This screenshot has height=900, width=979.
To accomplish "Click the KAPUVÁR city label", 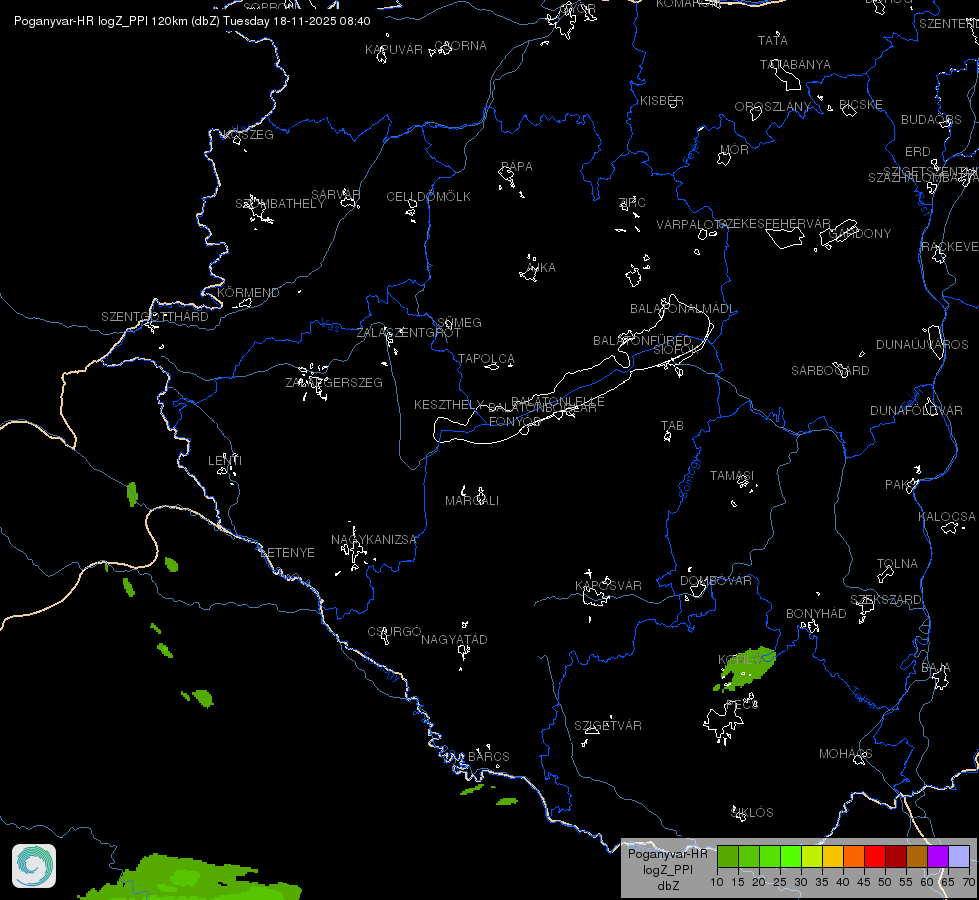I will point(394,49).
